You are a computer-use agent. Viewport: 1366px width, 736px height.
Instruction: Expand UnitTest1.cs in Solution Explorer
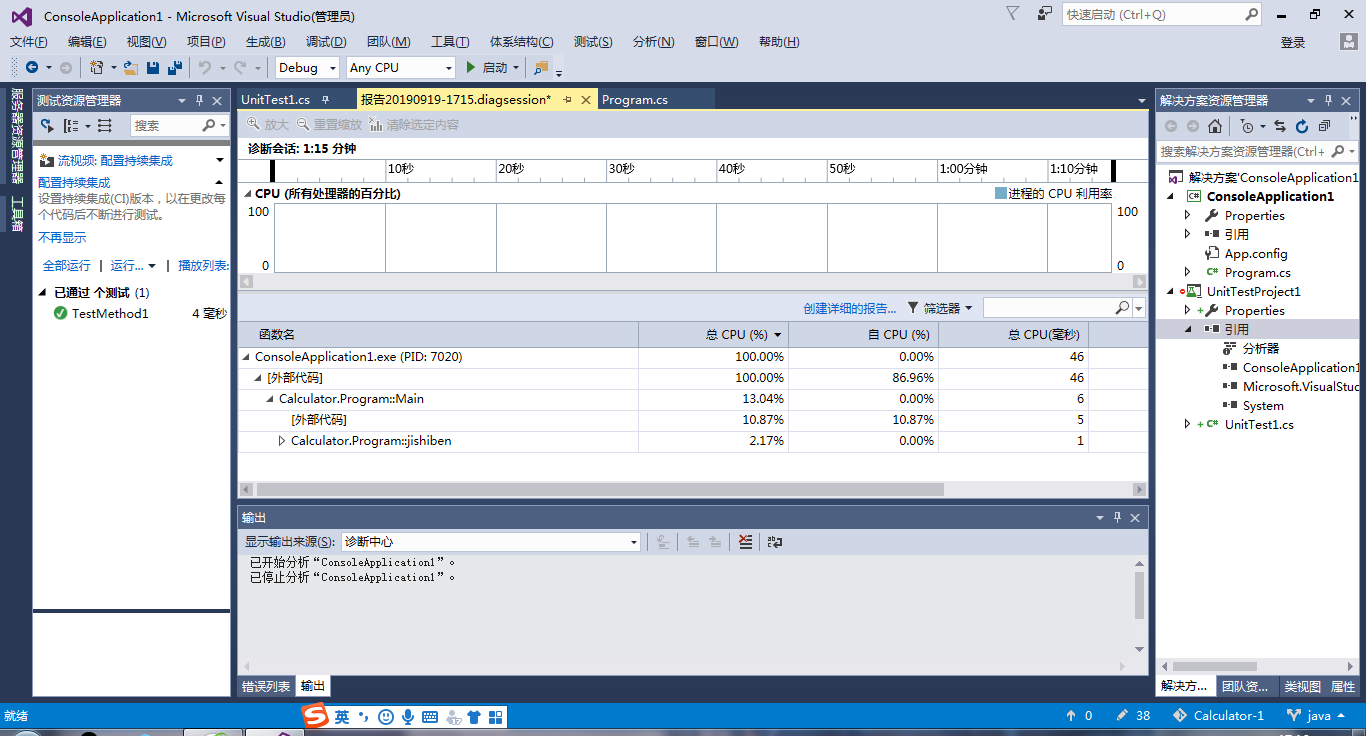coord(1188,425)
